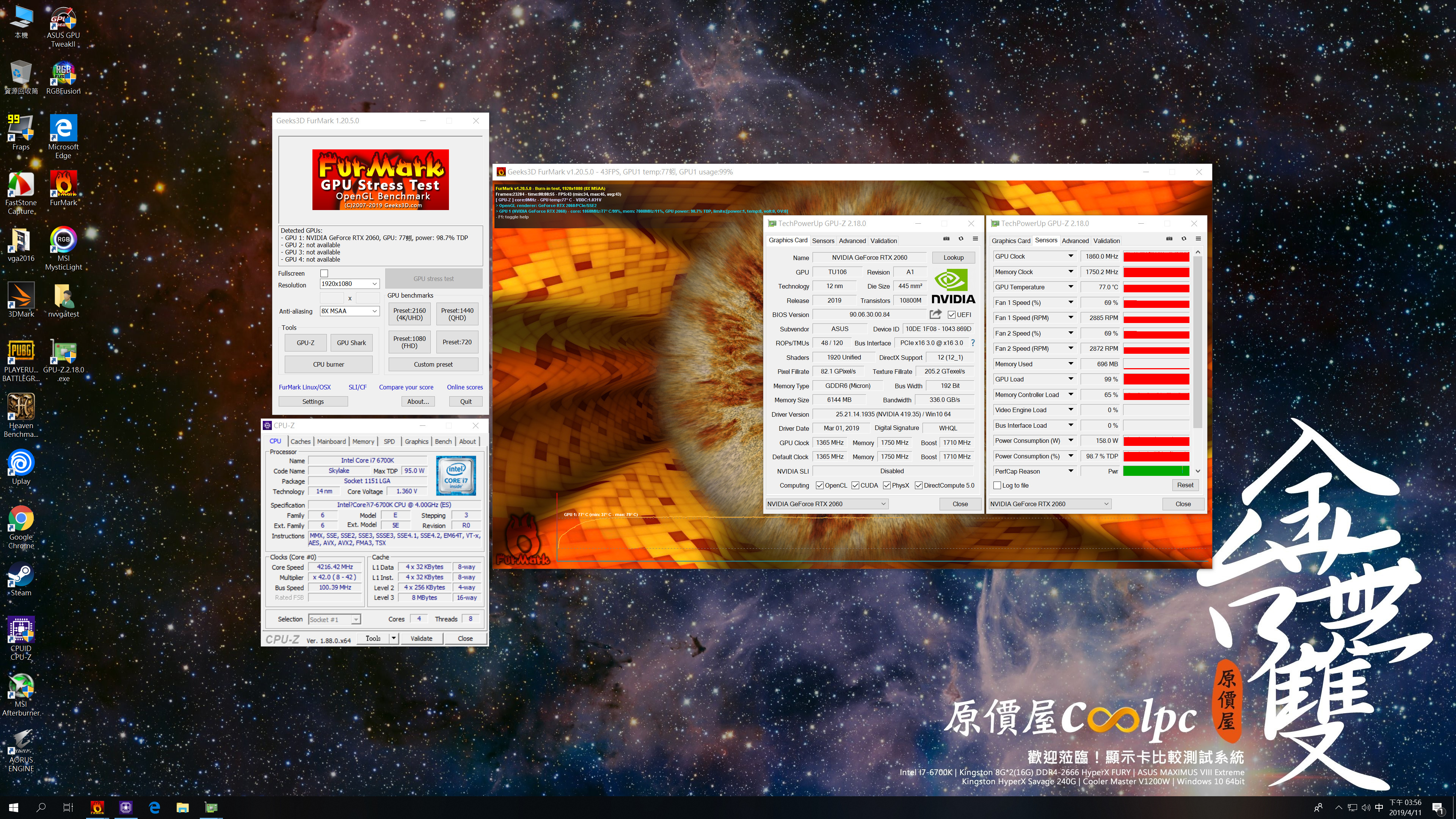Click BIOS share/export icon in GPU-Z
This screenshot has height=819, width=1456.
[x=935, y=314]
